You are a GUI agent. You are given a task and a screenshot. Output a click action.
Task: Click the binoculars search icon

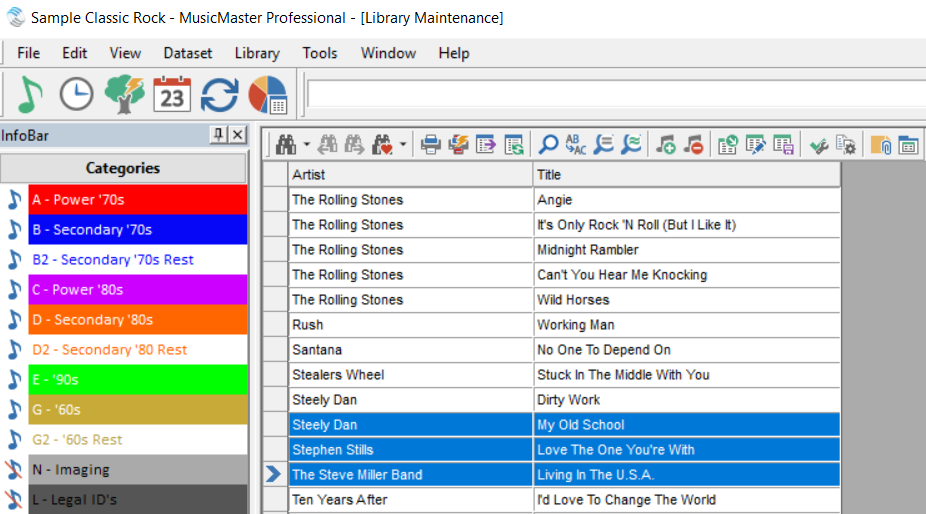286,144
